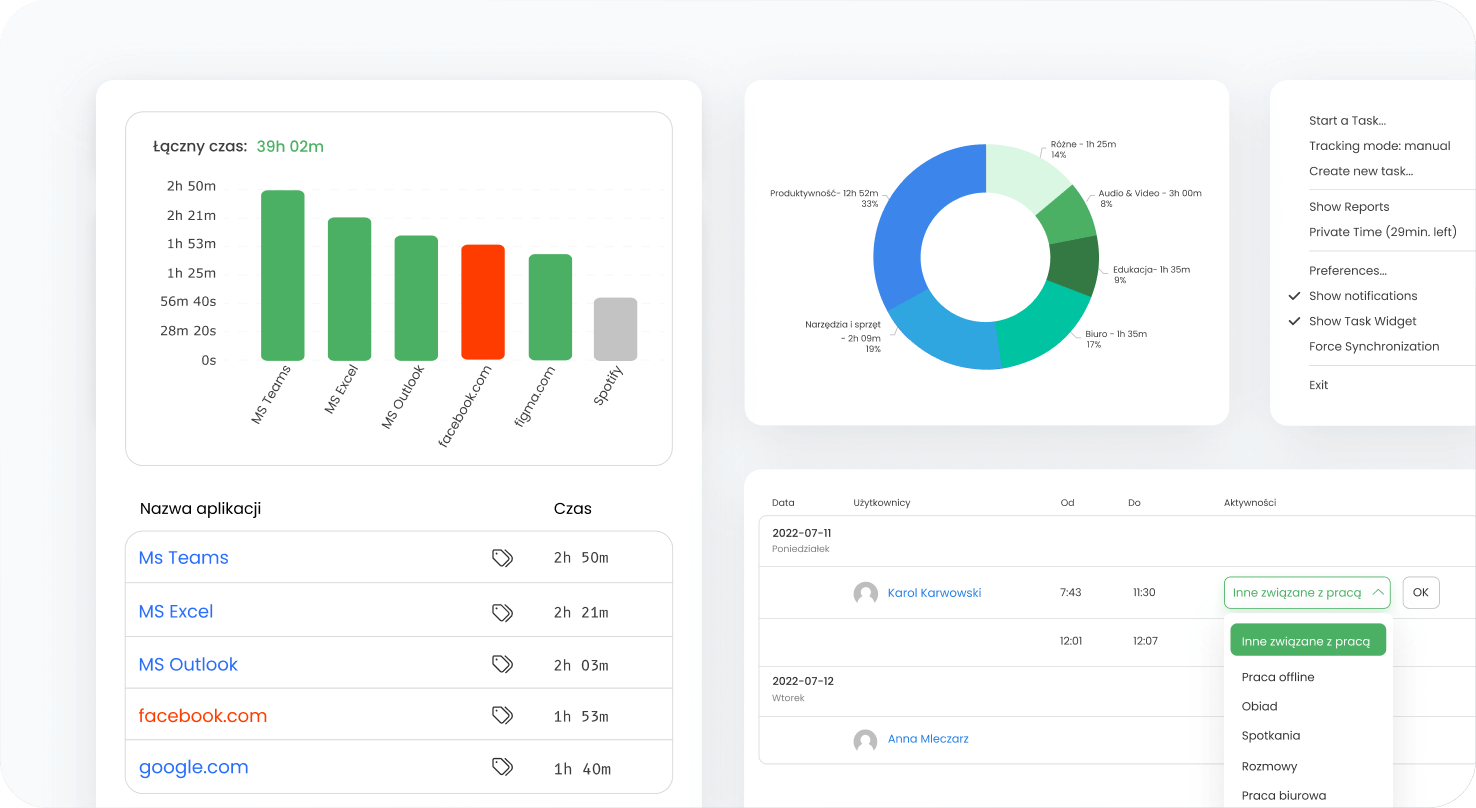Image resolution: width=1476 pixels, height=808 pixels.
Task: Choose Praca offline from the dropdown list
Action: pos(1278,677)
